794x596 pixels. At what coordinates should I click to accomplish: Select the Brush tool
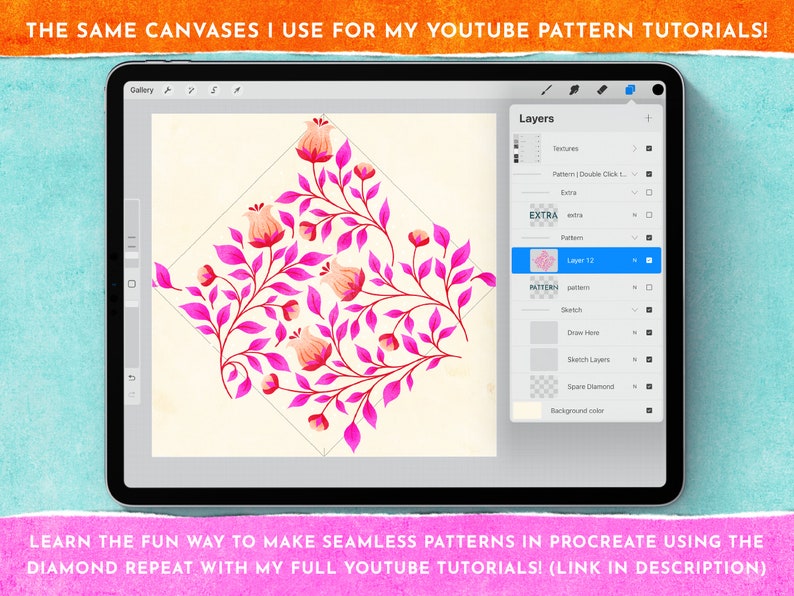(546, 90)
